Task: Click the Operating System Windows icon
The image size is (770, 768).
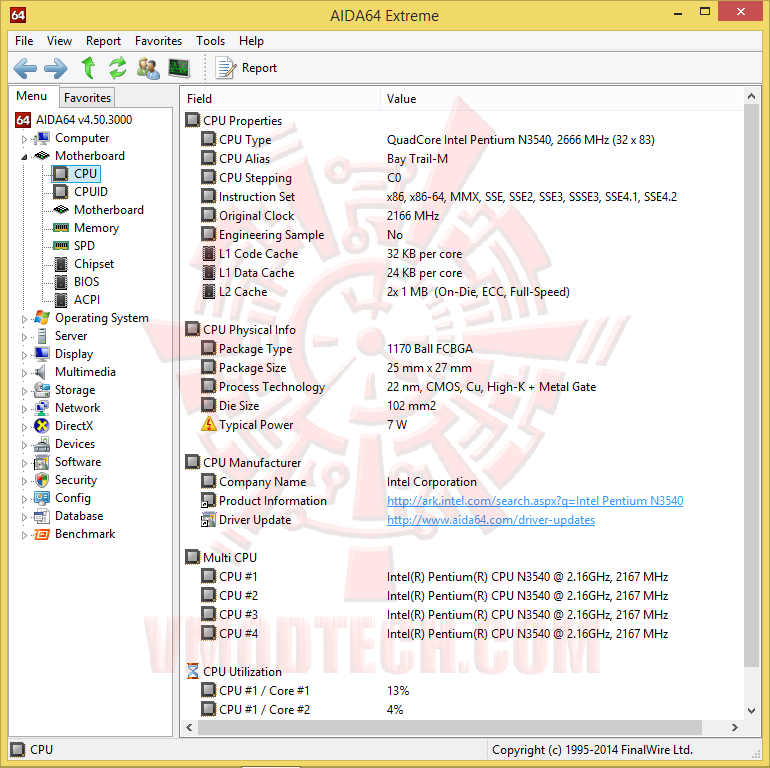Action: pos(42,318)
